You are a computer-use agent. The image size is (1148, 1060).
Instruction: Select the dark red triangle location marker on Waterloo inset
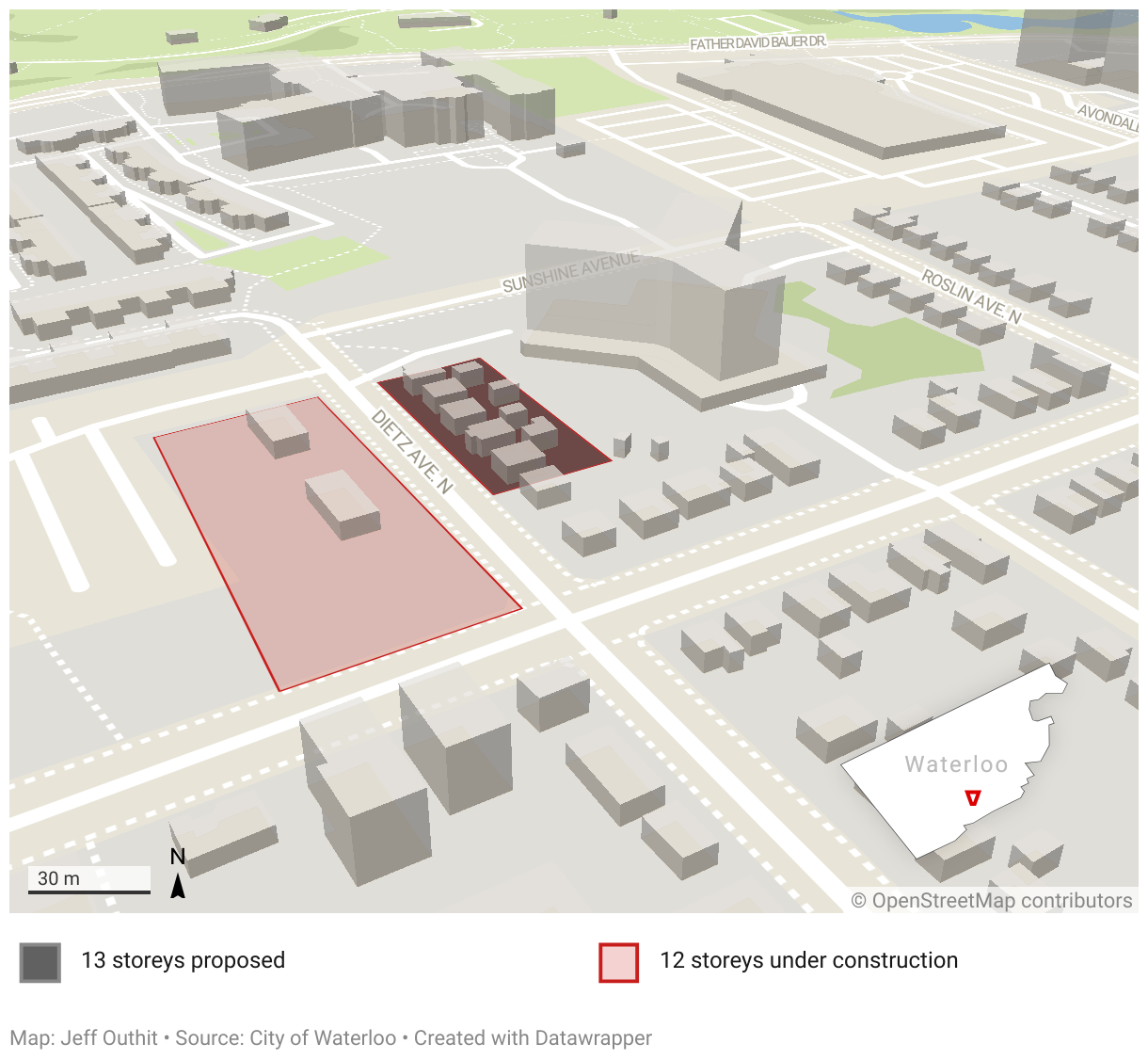click(x=972, y=797)
